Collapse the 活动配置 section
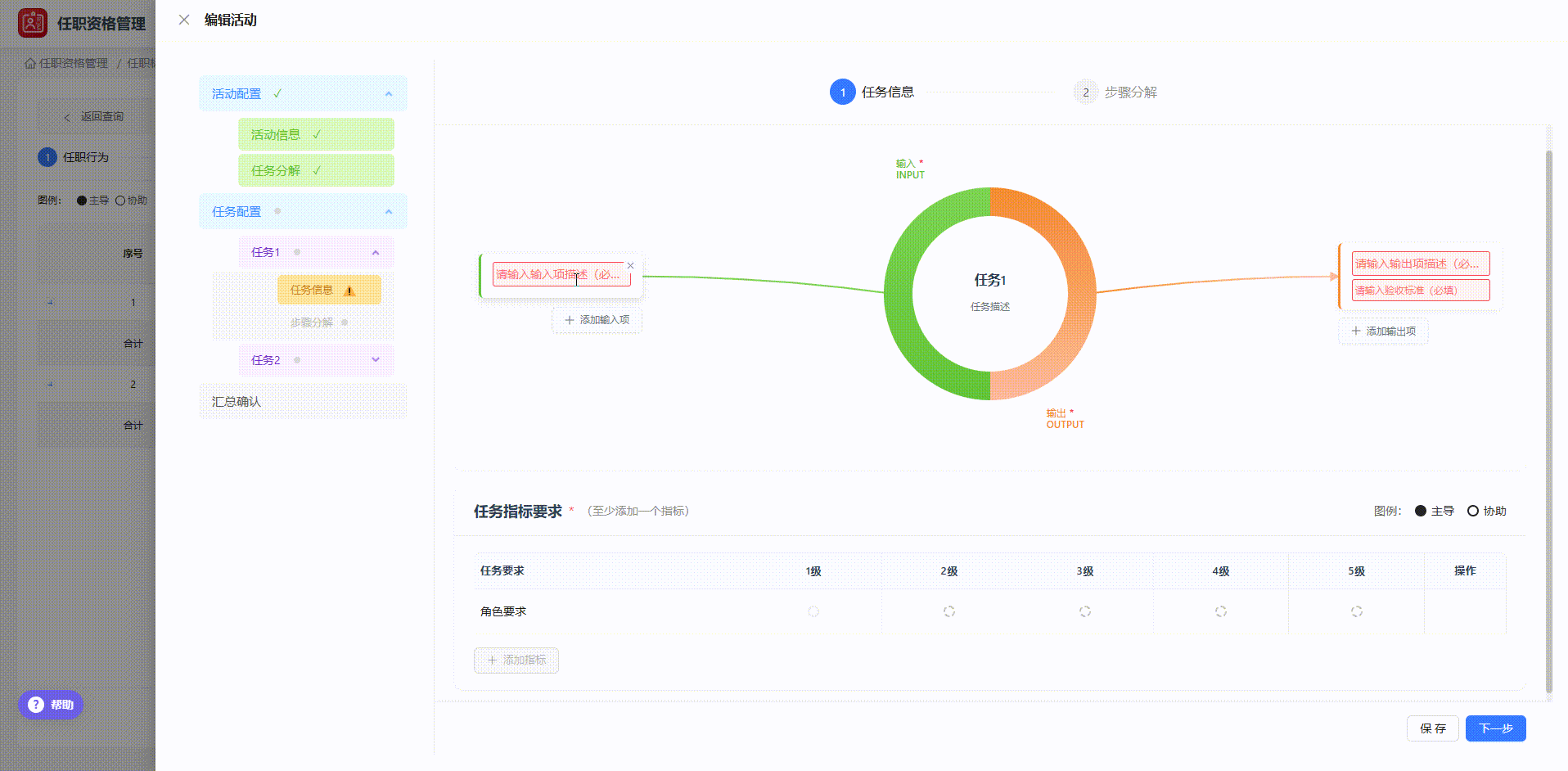The width and height of the screenshot is (1568, 771). click(389, 94)
